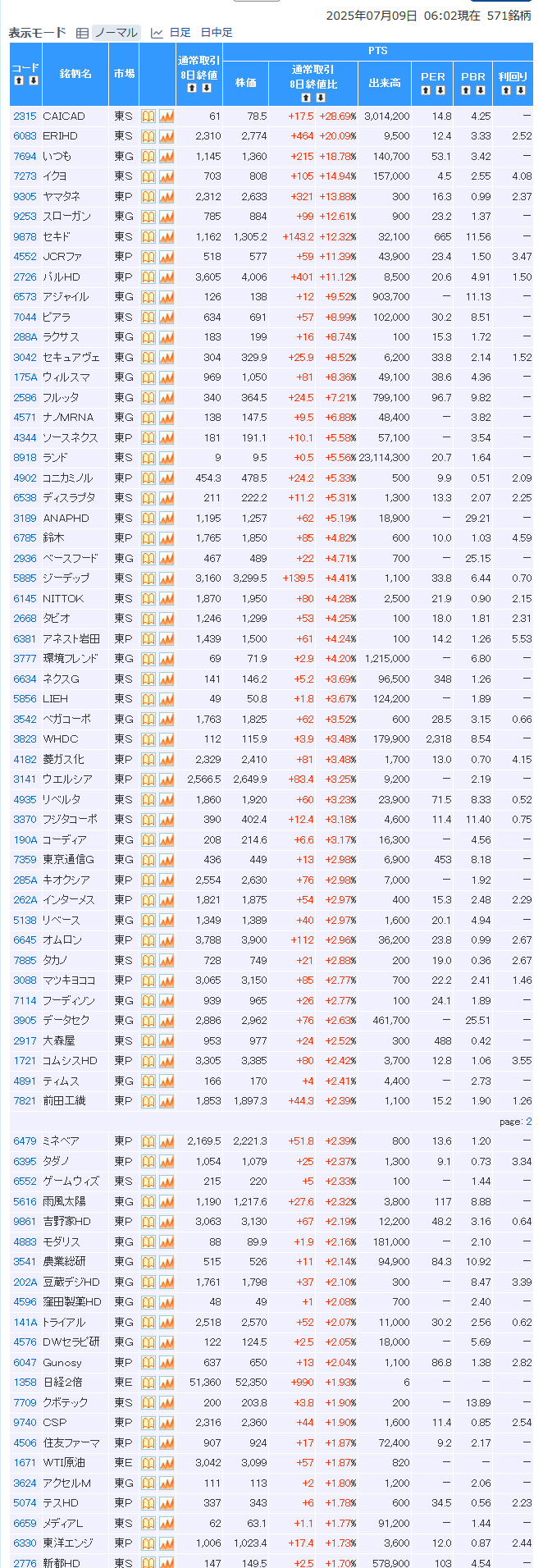Click the 銘柄名 column header
The height and width of the screenshot is (1568, 543).
[x=75, y=74]
